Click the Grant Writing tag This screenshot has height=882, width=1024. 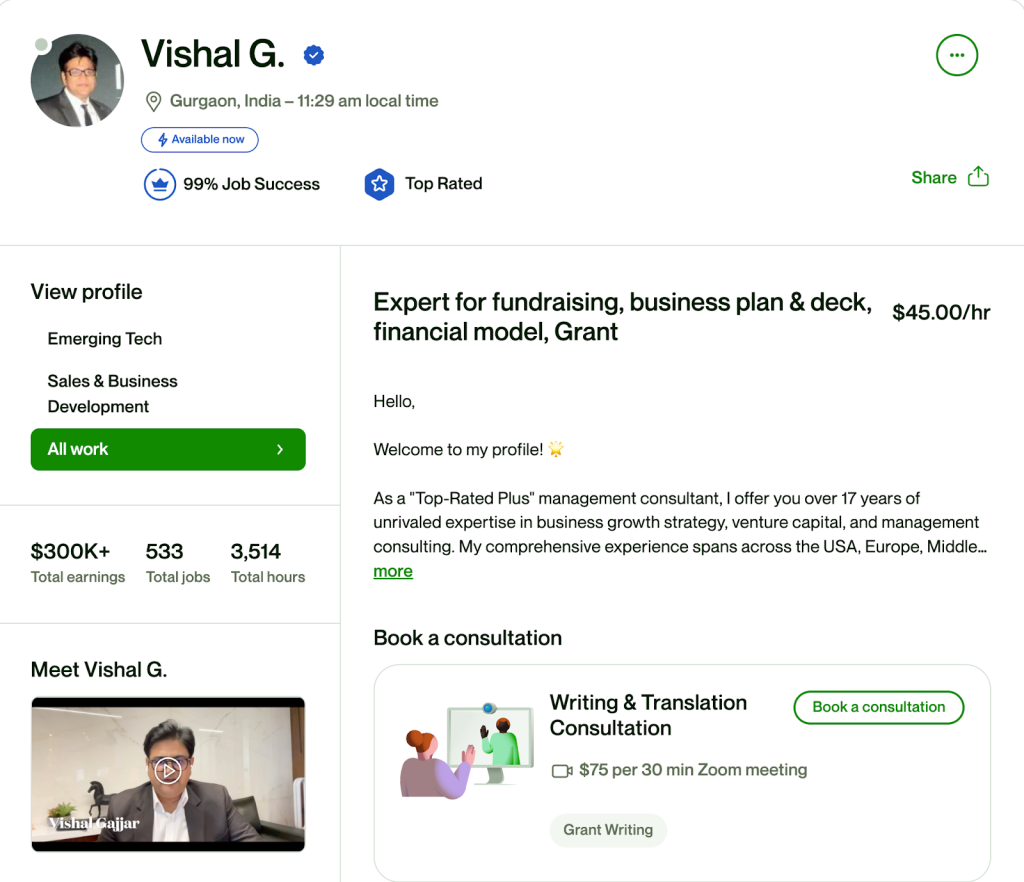608,830
